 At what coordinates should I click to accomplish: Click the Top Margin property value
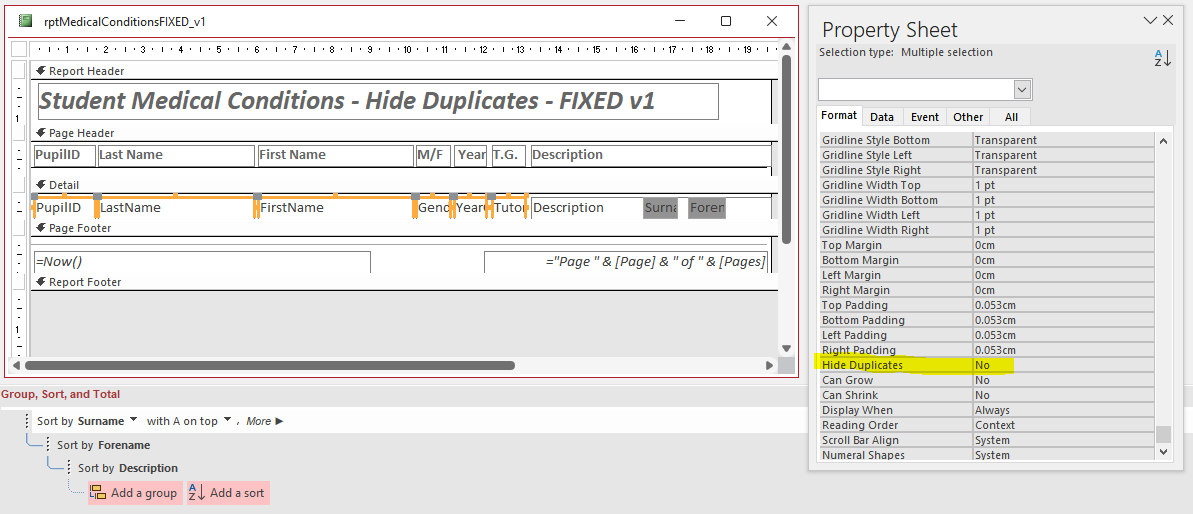tap(1064, 245)
